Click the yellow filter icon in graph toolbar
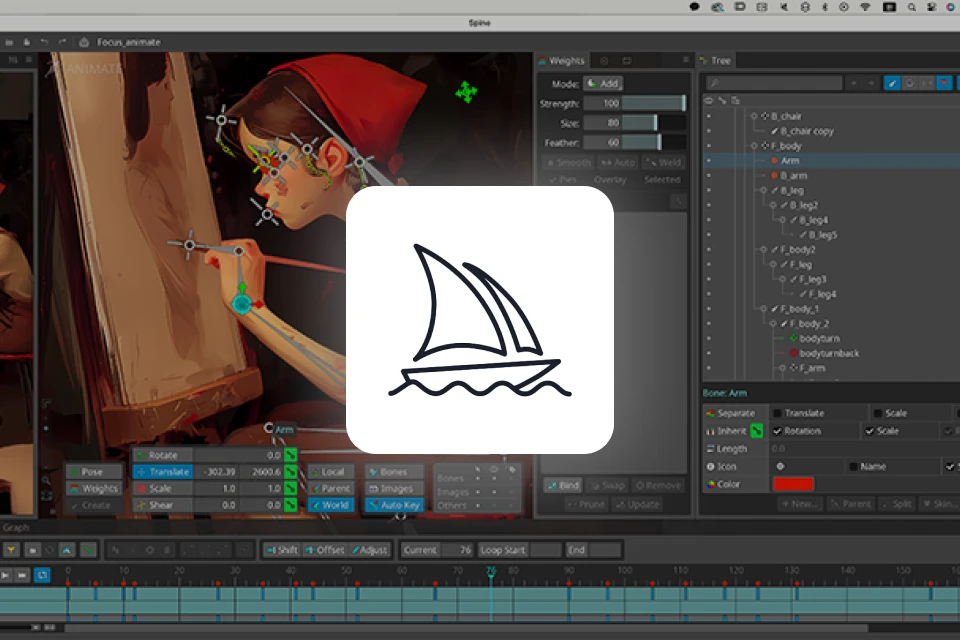This screenshot has width=960, height=640. click(11, 550)
